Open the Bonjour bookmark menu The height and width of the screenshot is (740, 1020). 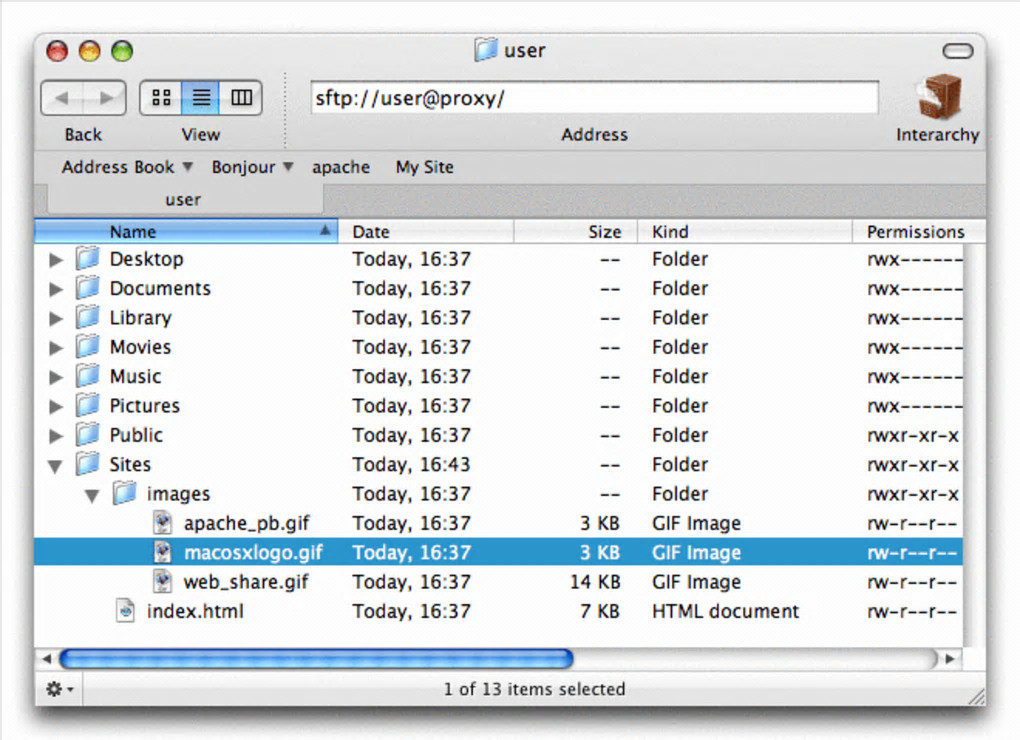[252, 167]
